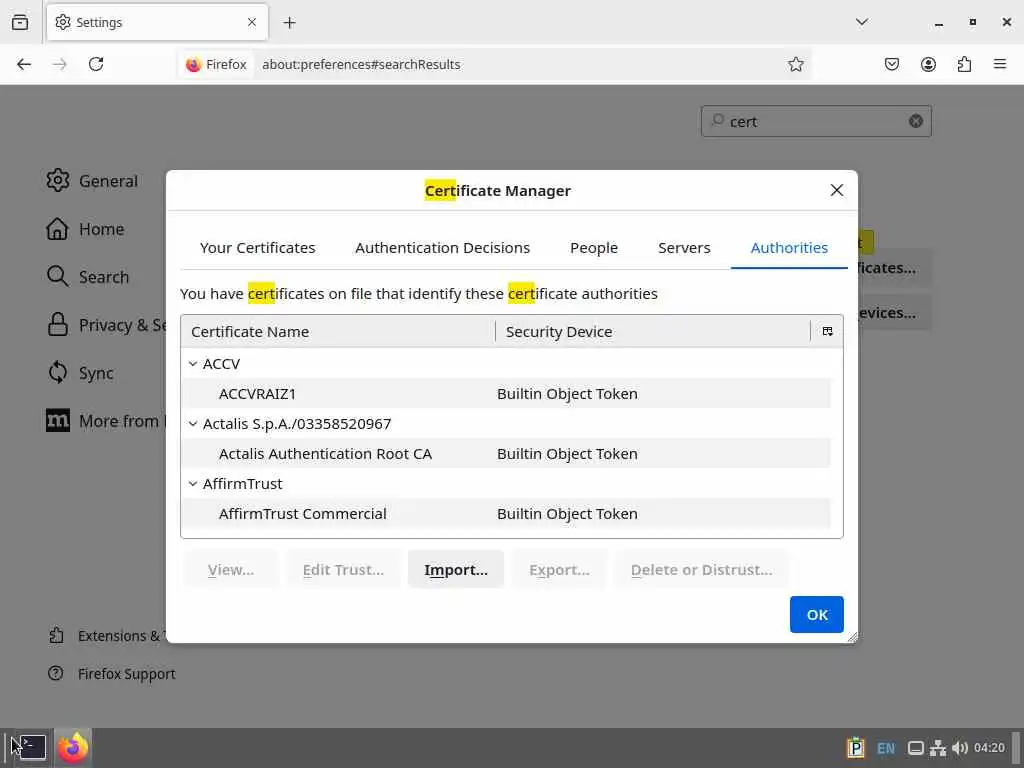Viewport: 1024px width, 768px height.
Task: Click the display tray icon
Action: [916, 748]
